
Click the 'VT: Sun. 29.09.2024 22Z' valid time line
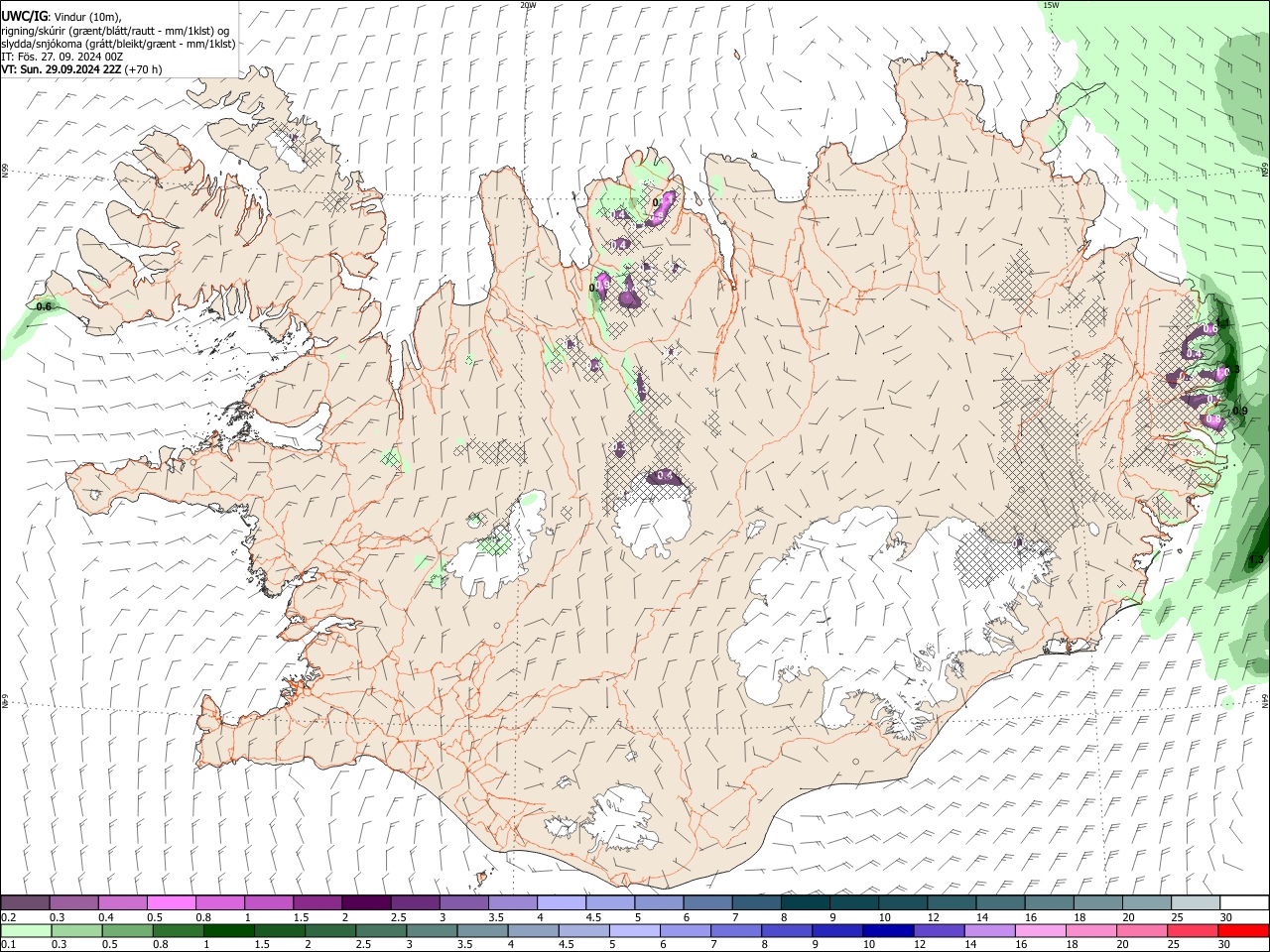click(x=81, y=69)
